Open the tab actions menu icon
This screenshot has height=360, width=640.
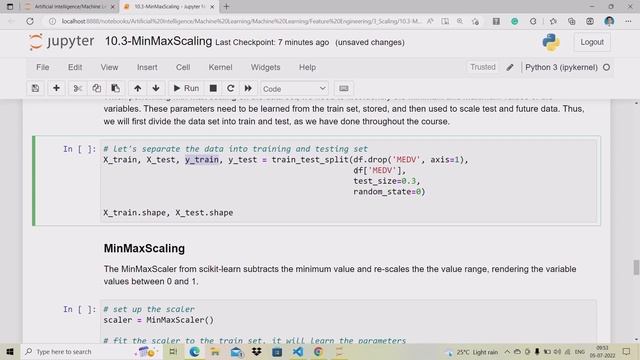point(10,7)
